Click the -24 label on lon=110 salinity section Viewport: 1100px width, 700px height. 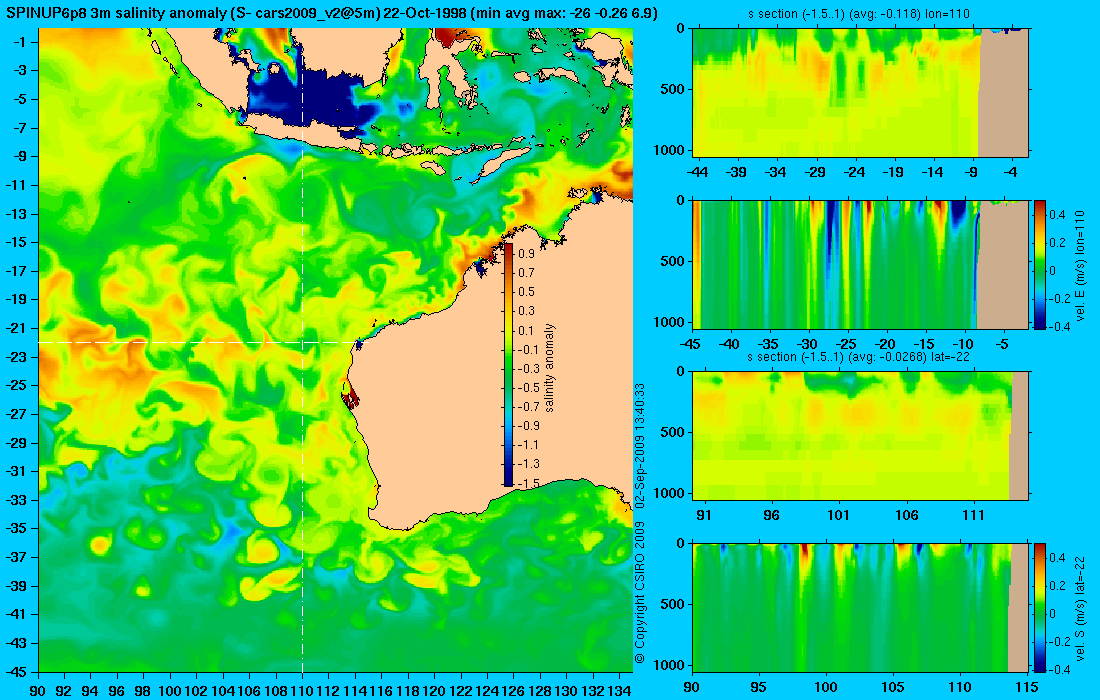[x=854, y=172]
